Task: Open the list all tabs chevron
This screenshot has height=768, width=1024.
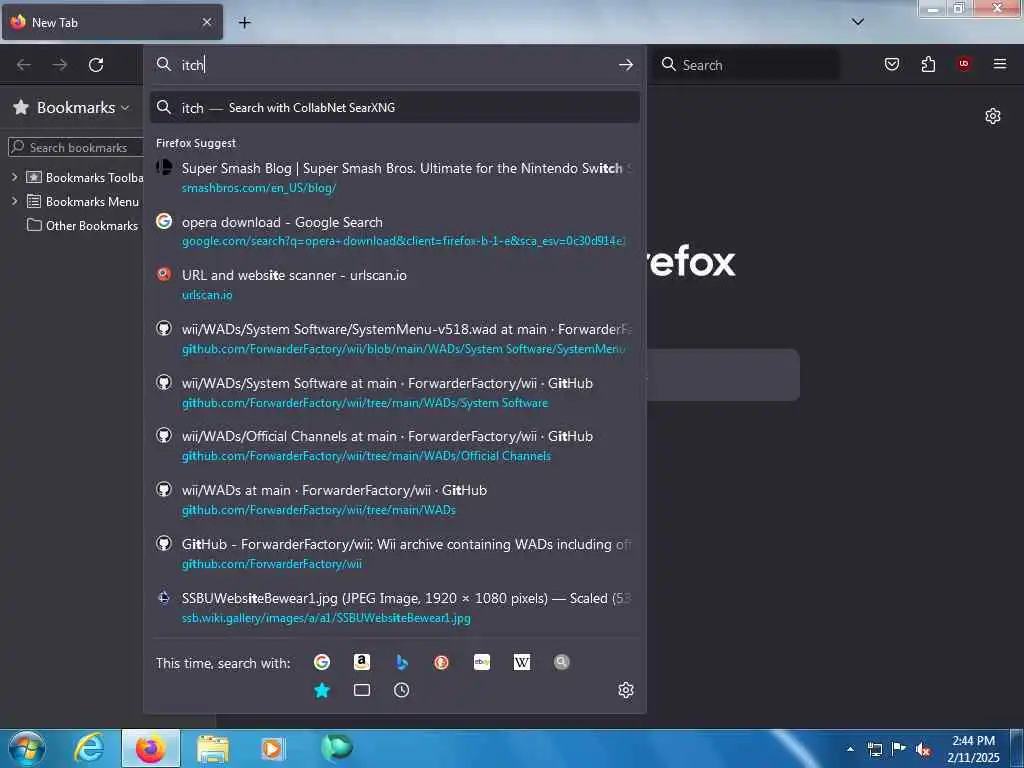Action: coord(858,22)
